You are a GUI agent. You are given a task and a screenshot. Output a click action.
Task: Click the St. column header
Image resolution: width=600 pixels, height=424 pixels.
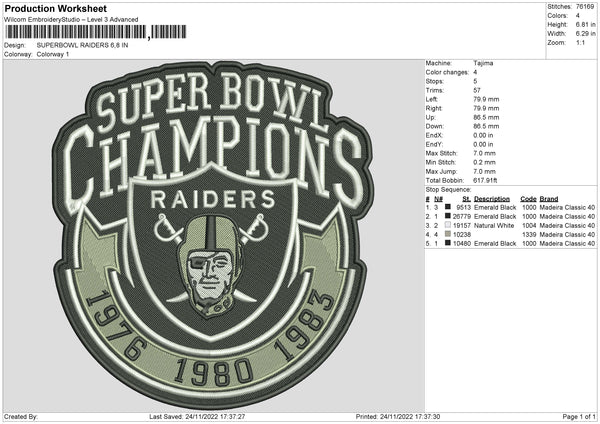(x=466, y=199)
